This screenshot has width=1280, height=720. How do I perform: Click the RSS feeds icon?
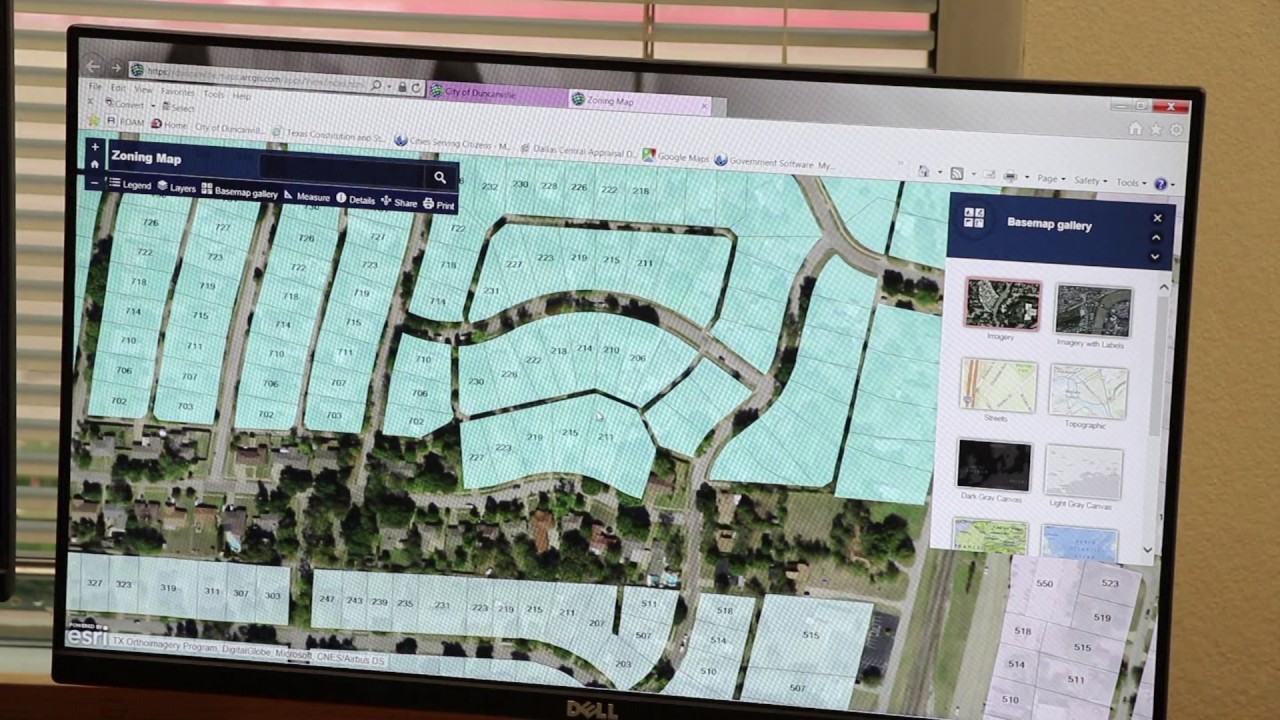click(x=956, y=173)
